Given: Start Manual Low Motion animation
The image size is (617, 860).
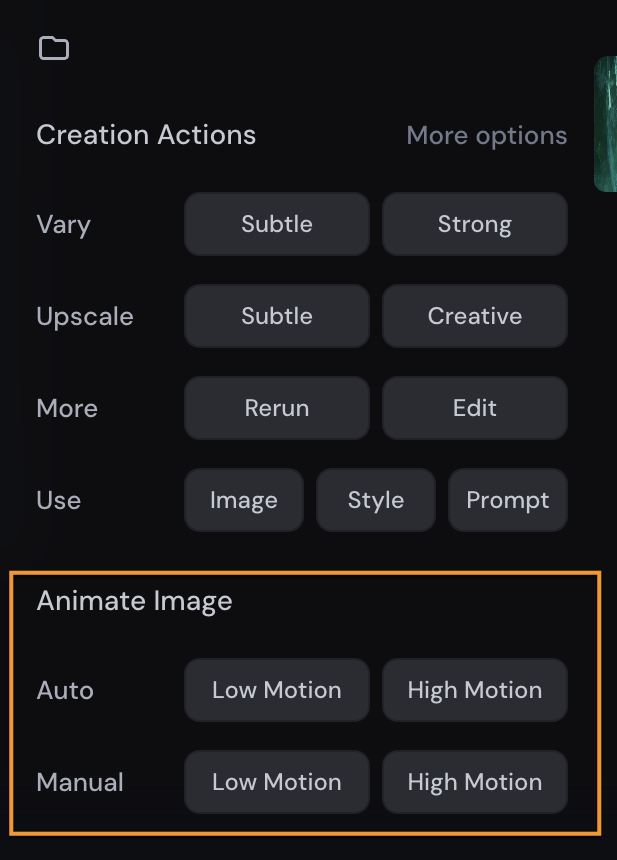Looking at the screenshot, I should (277, 782).
